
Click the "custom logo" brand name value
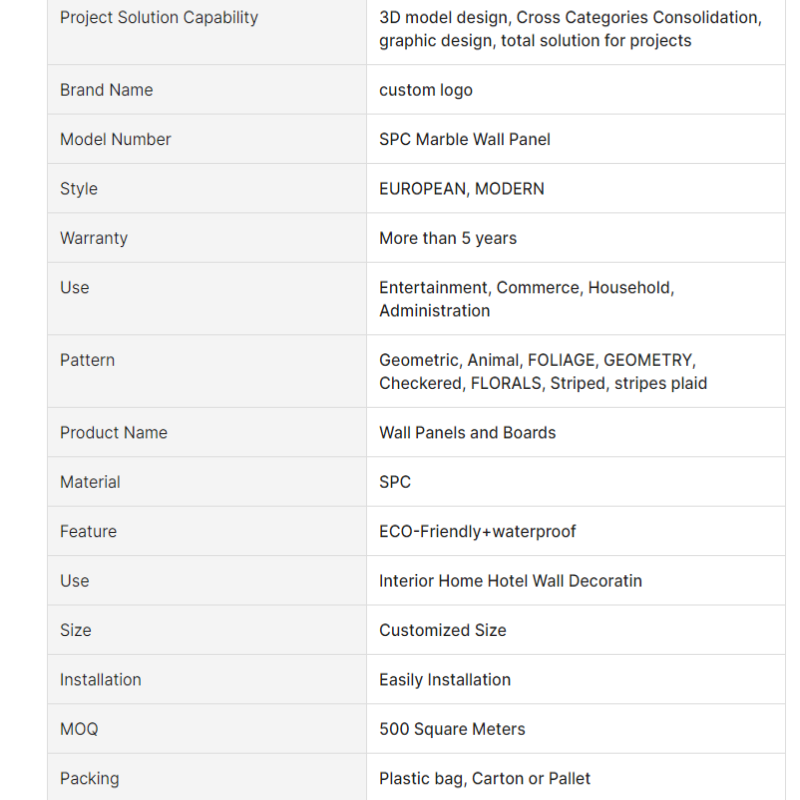[x=426, y=90]
